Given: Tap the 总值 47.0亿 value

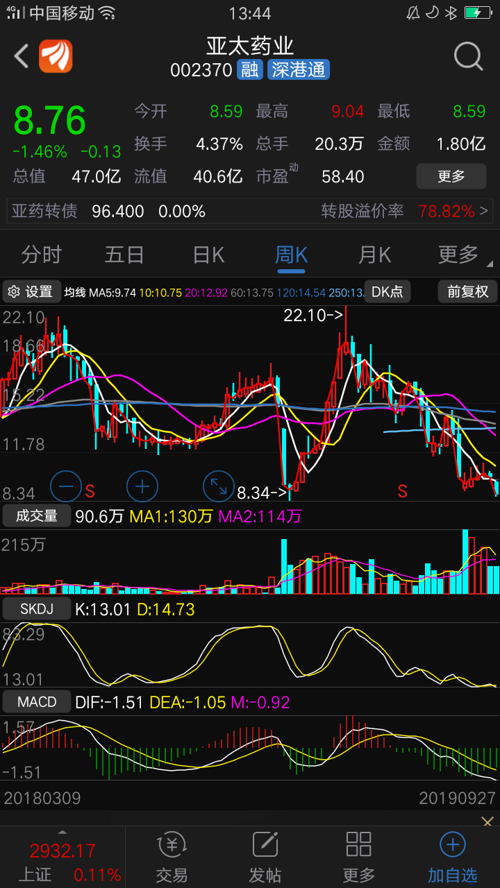Looking at the screenshot, I should tap(96, 177).
